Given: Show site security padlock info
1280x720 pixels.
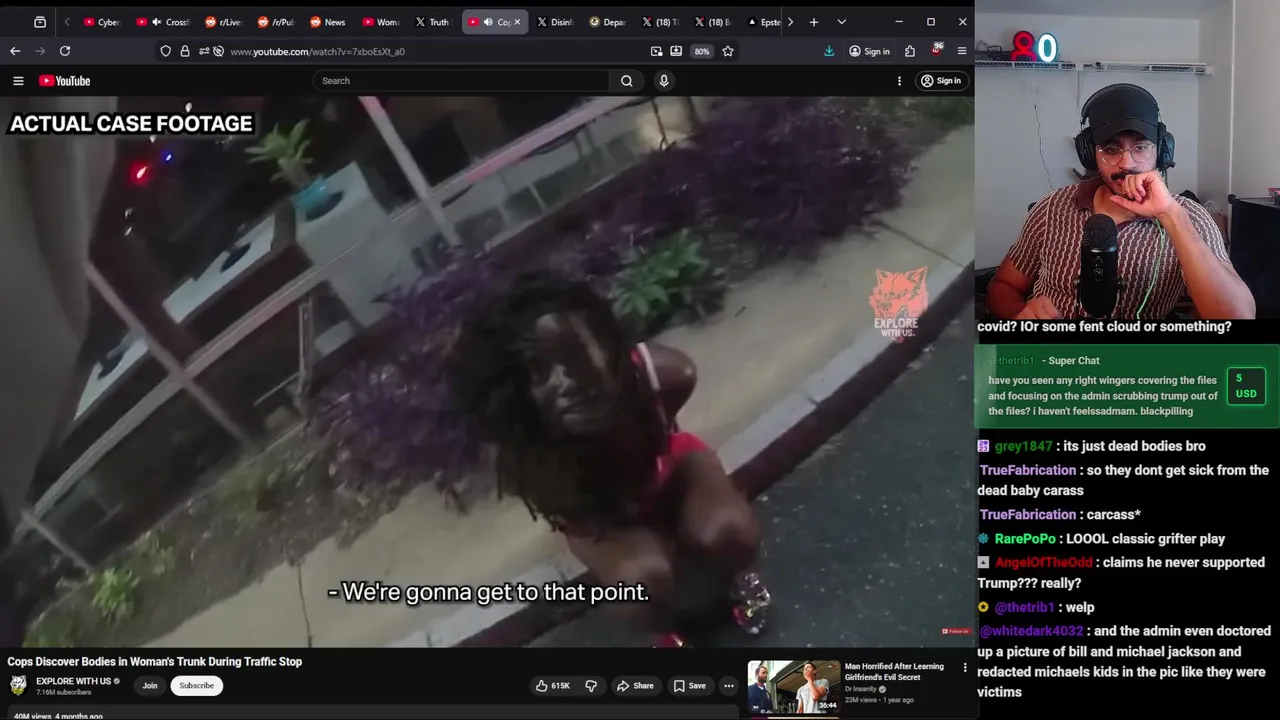Looking at the screenshot, I should click(x=185, y=51).
